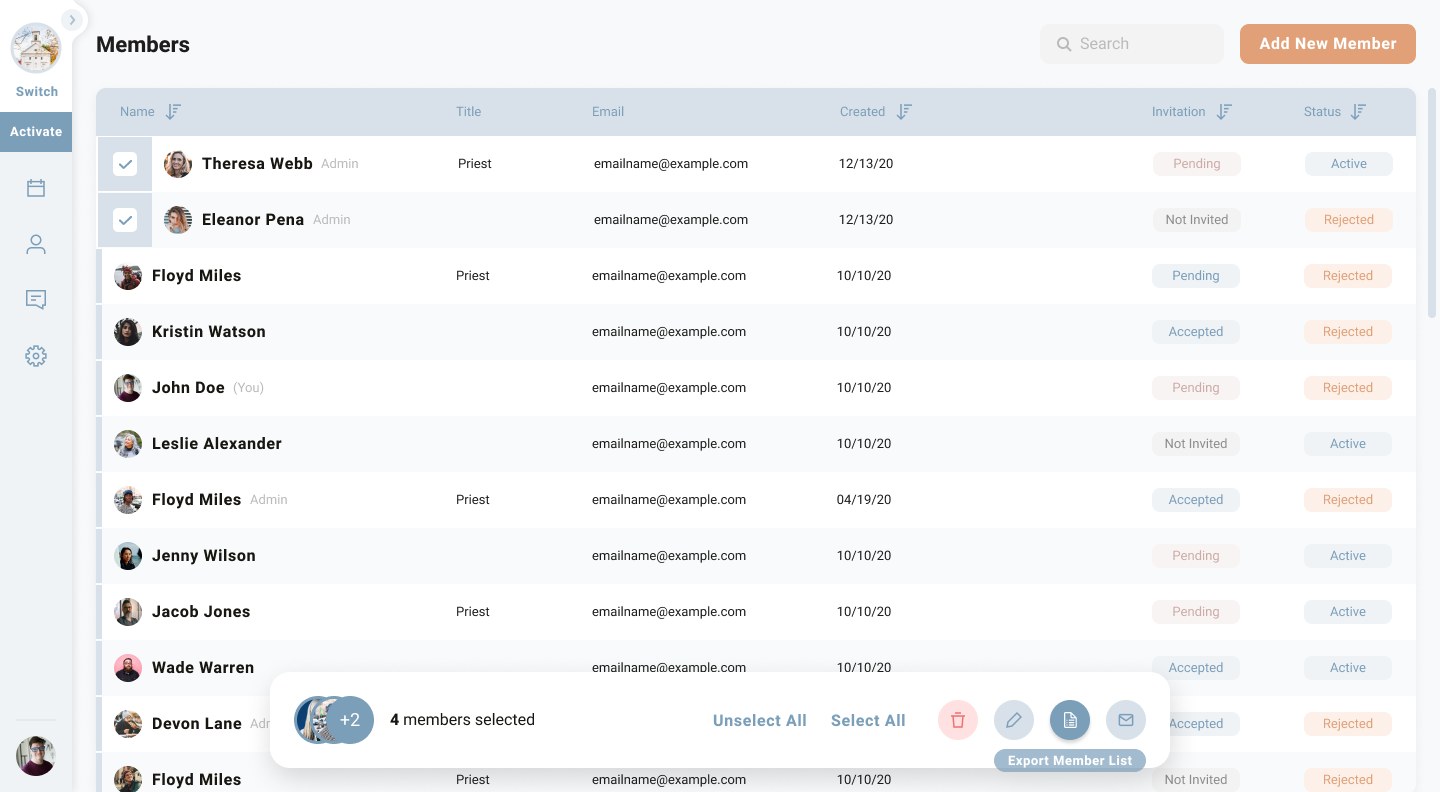Click Theresa Webb's Active status badge
The width and height of the screenshot is (1440, 792).
click(x=1349, y=164)
